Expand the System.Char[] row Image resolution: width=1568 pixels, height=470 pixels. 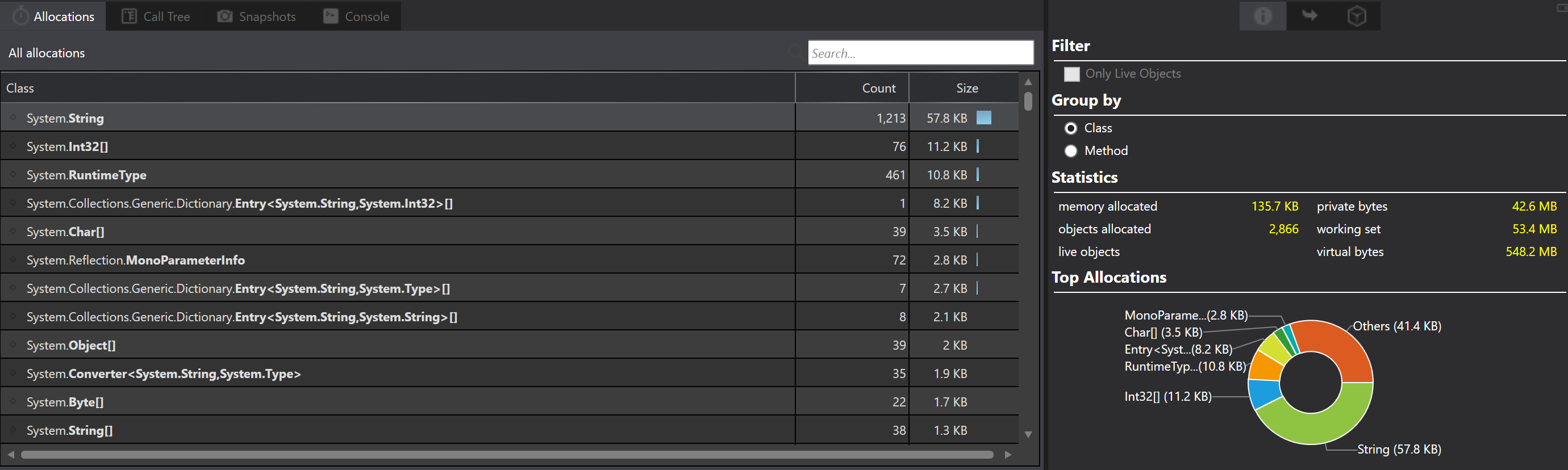coord(12,231)
